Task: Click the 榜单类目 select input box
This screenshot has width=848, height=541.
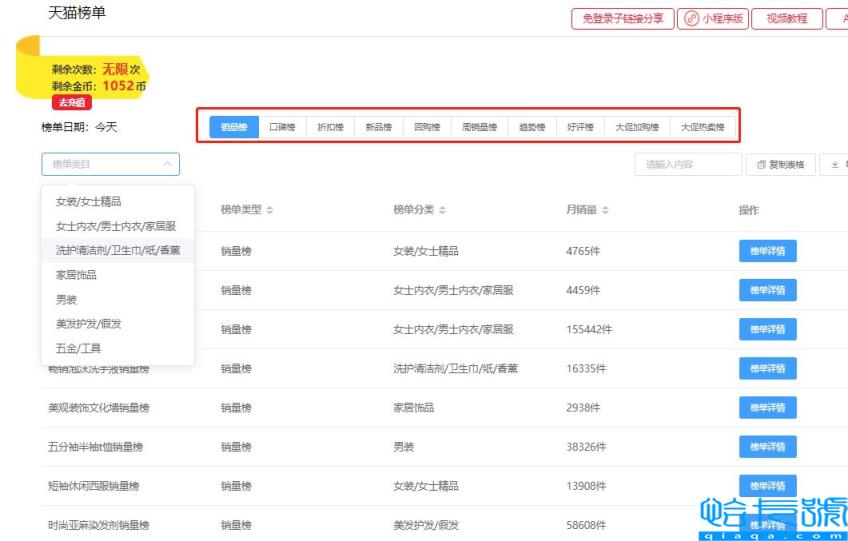Action: (110, 164)
